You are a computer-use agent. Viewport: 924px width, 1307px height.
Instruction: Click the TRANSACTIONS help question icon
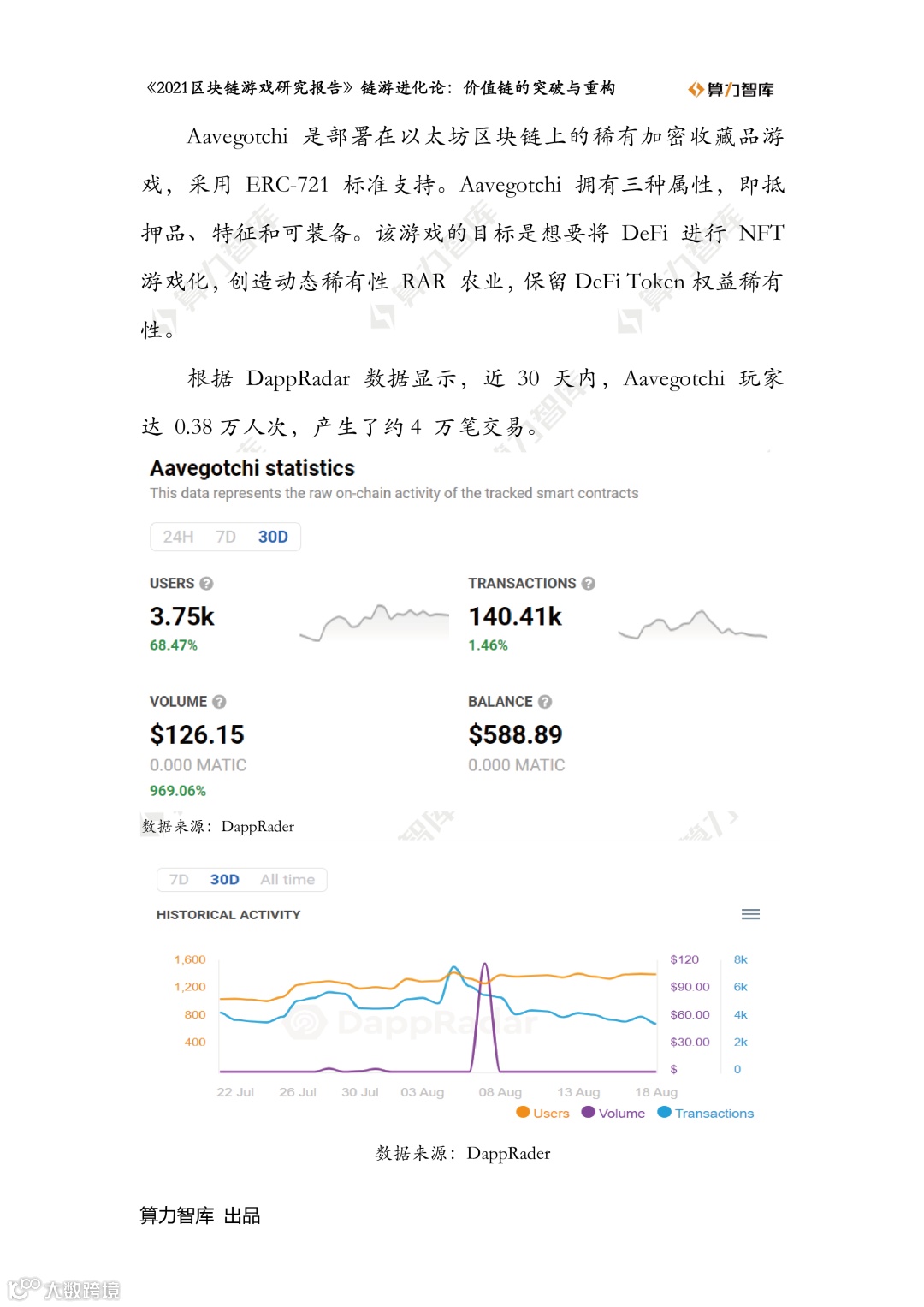pyautogui.click(x=589, y=584)
